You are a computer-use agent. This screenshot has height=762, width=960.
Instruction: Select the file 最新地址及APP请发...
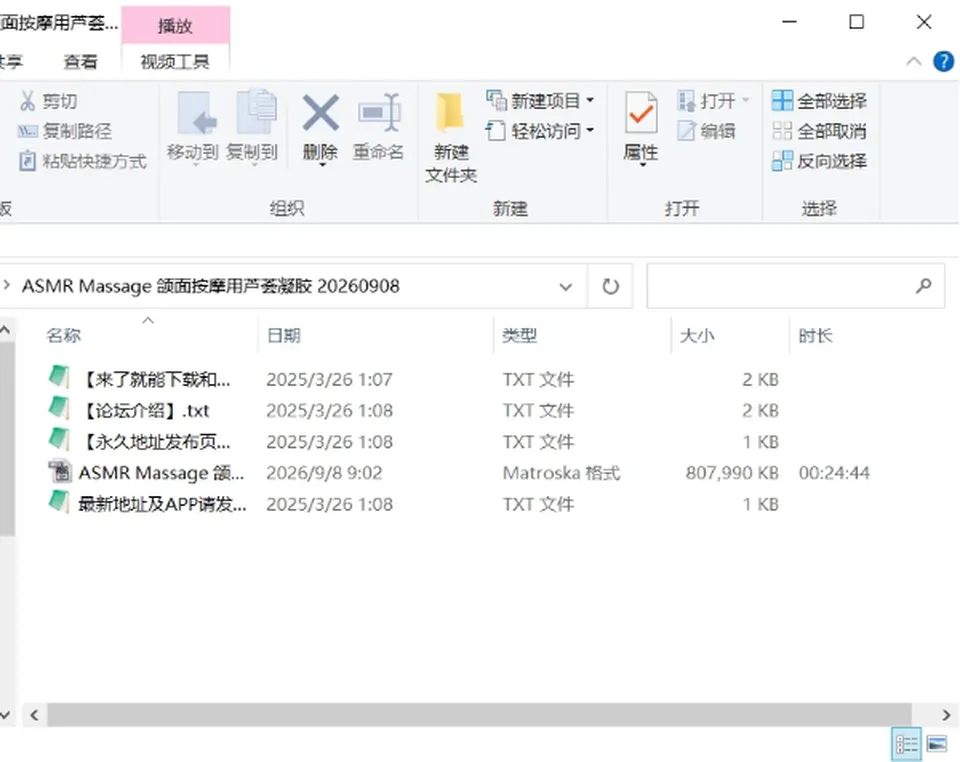coord(148,504)
